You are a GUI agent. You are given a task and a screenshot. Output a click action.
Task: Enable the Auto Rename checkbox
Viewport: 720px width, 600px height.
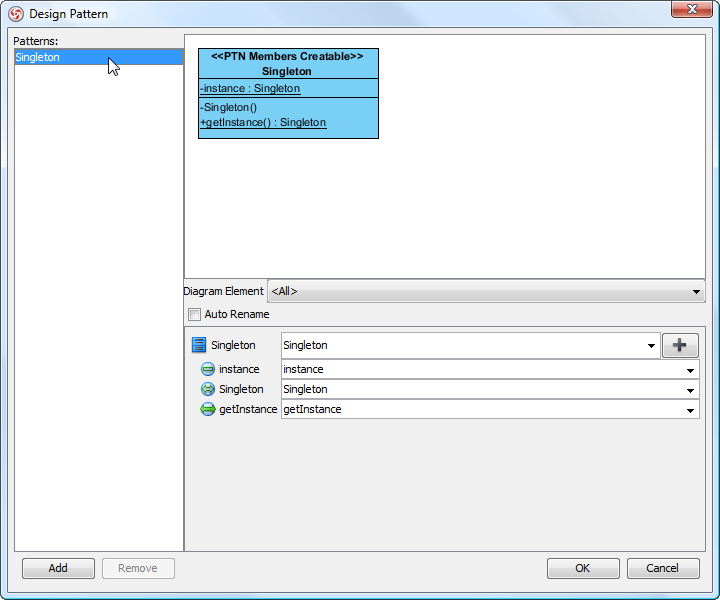[194, 314]
